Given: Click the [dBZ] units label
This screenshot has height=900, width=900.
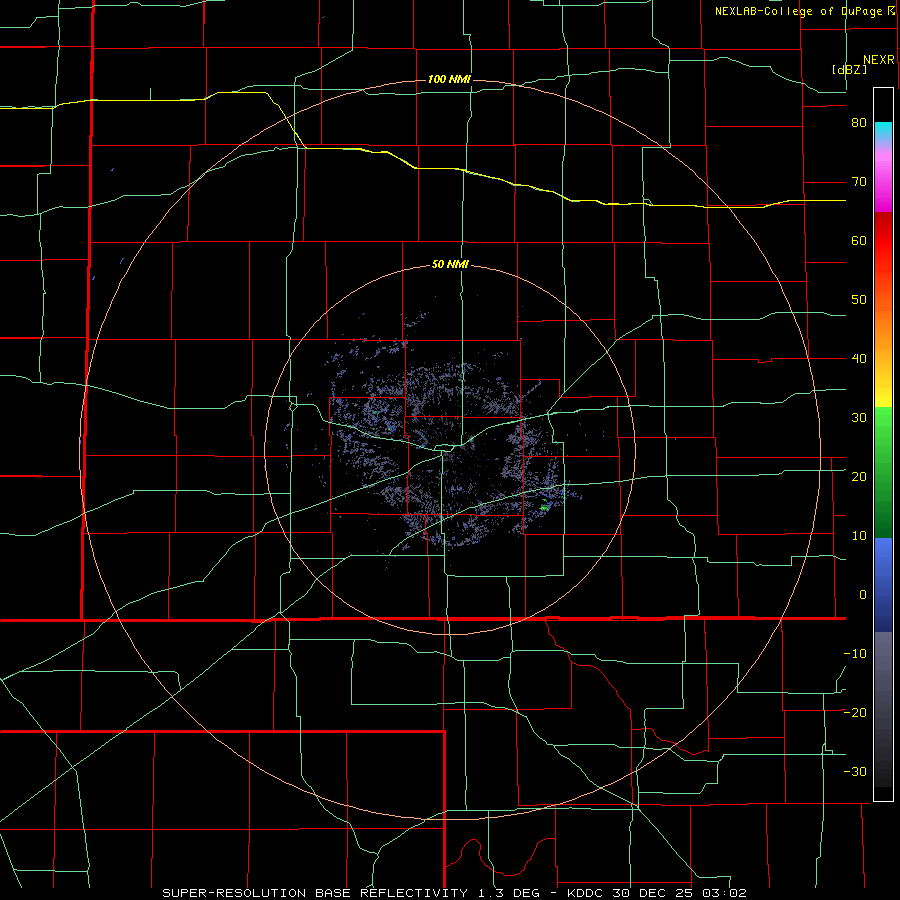Looking at the screenshot, I should pos(849,70).
